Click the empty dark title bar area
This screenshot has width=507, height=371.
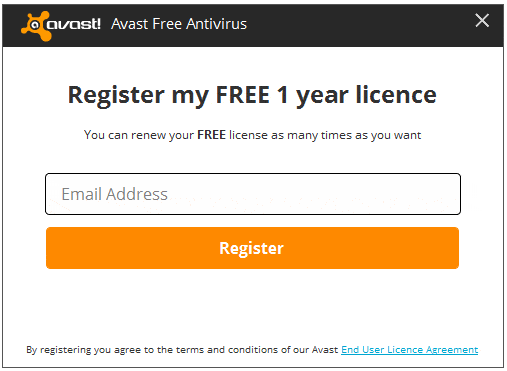(x=360, y=25)
